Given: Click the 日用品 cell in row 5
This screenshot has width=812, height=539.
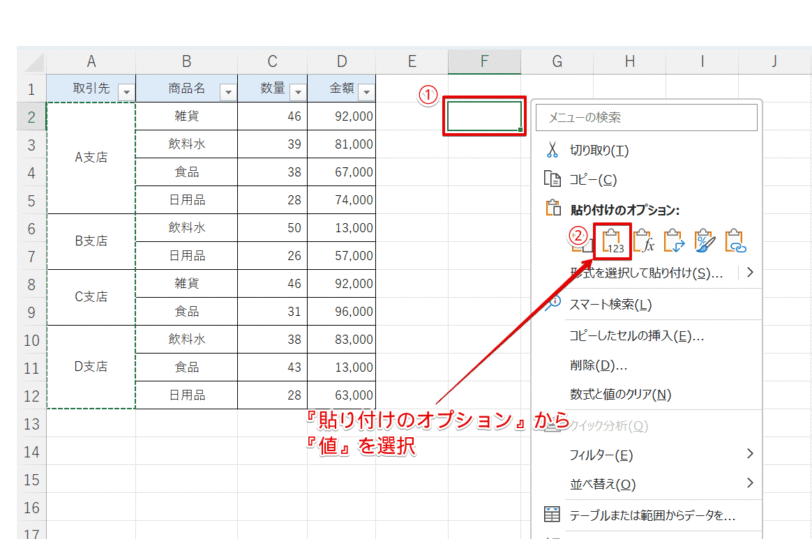Looking at the screenshot, I should coord(186,200).
